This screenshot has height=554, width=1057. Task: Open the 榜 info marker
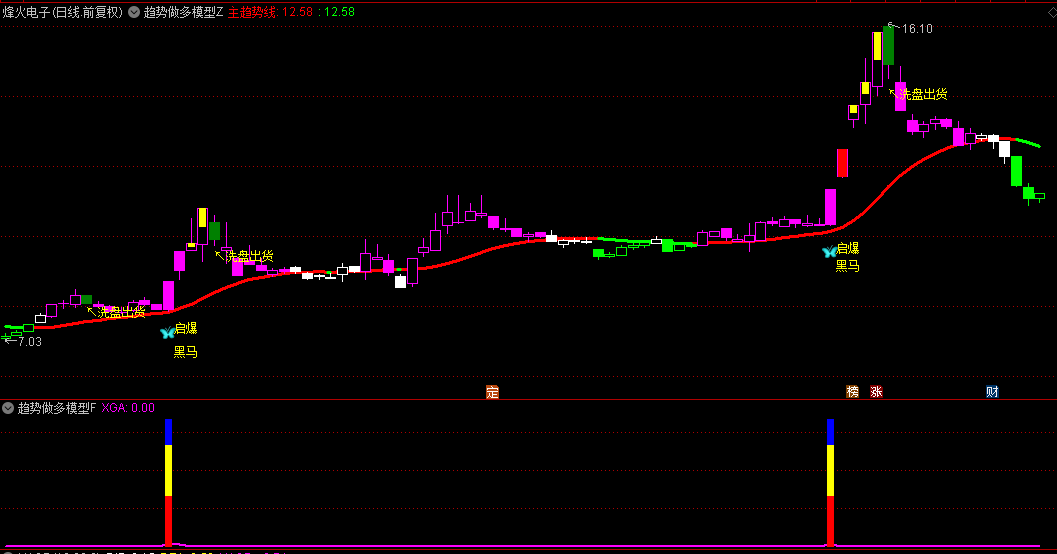click(x=853, y=392)
